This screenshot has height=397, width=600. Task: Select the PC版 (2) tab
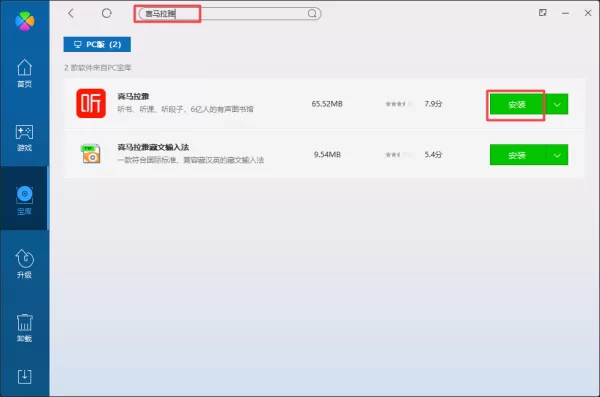(97, 44)
